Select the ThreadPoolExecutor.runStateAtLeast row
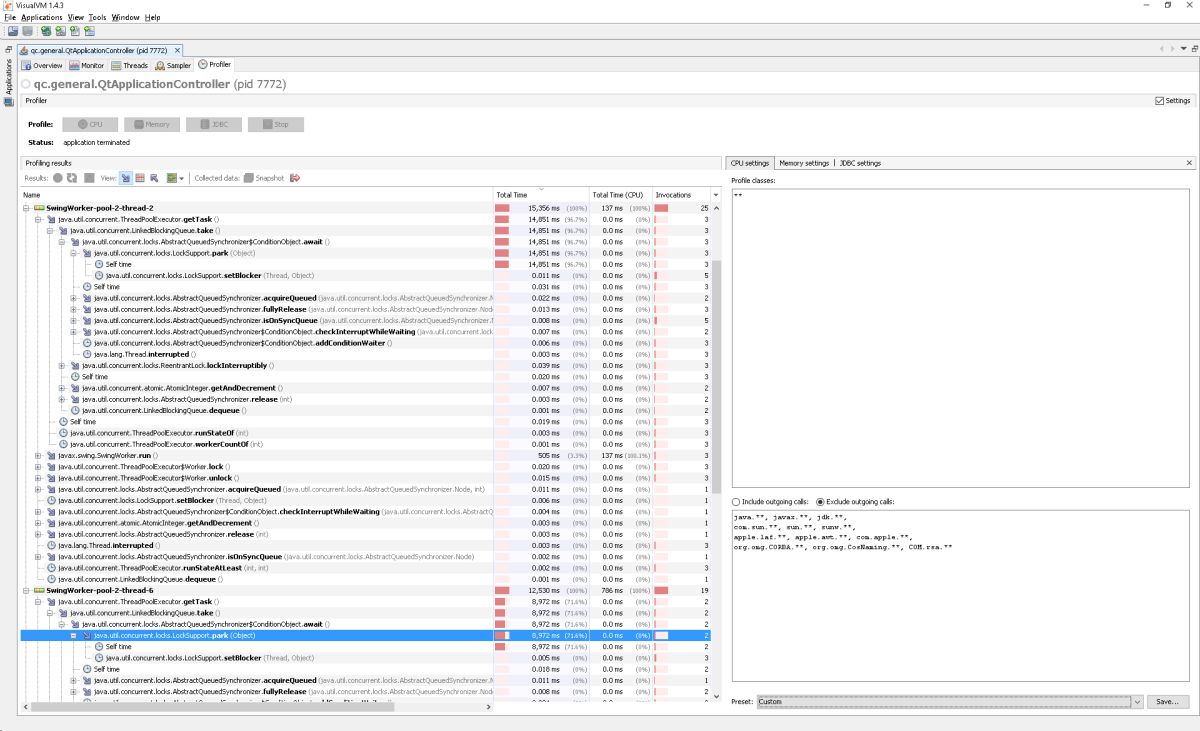 pyautogui.click(x=365, y=567)
